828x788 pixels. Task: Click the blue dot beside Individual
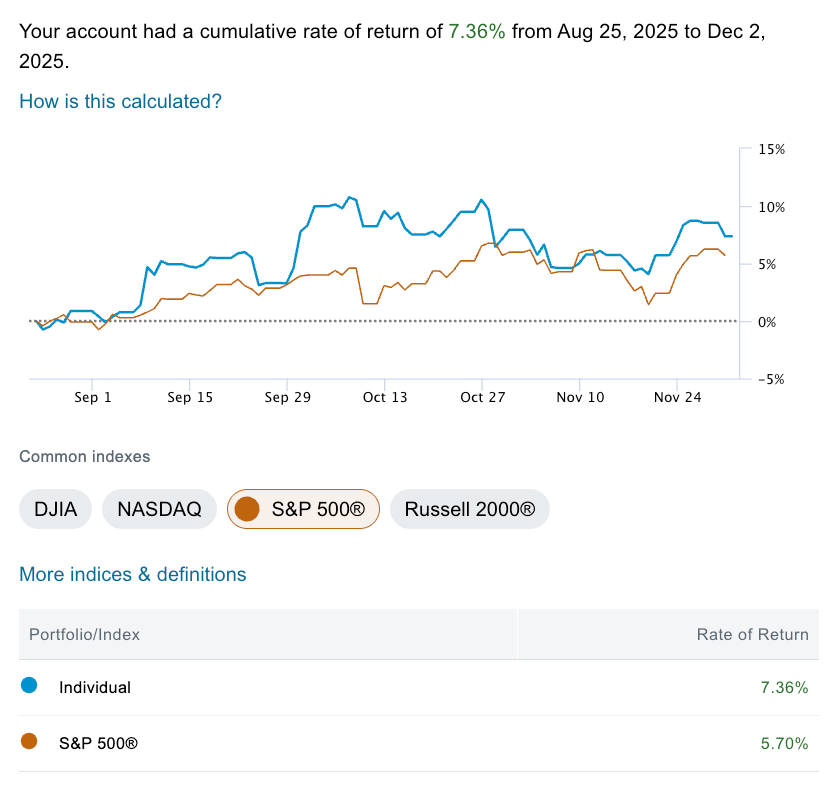[29, 686]
